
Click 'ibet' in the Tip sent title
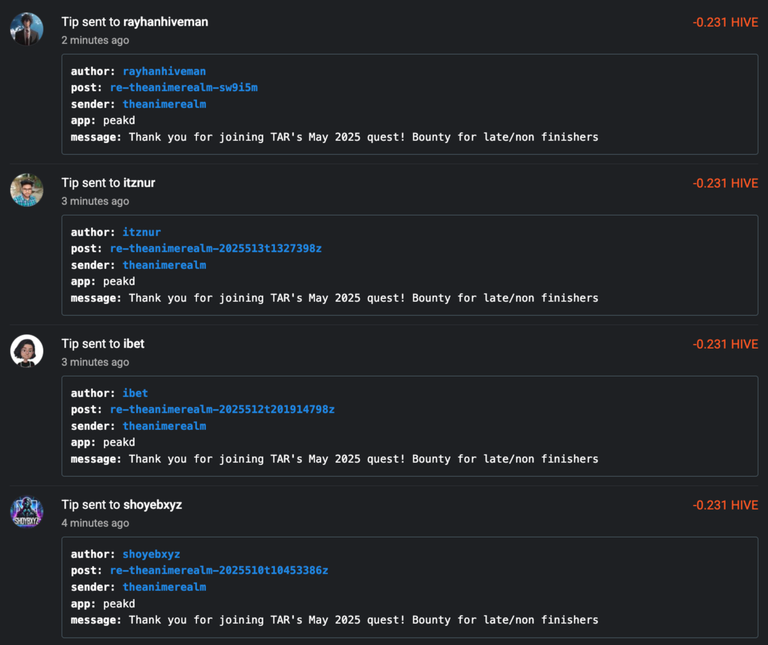pyautogui.click(x=134, y=344)
